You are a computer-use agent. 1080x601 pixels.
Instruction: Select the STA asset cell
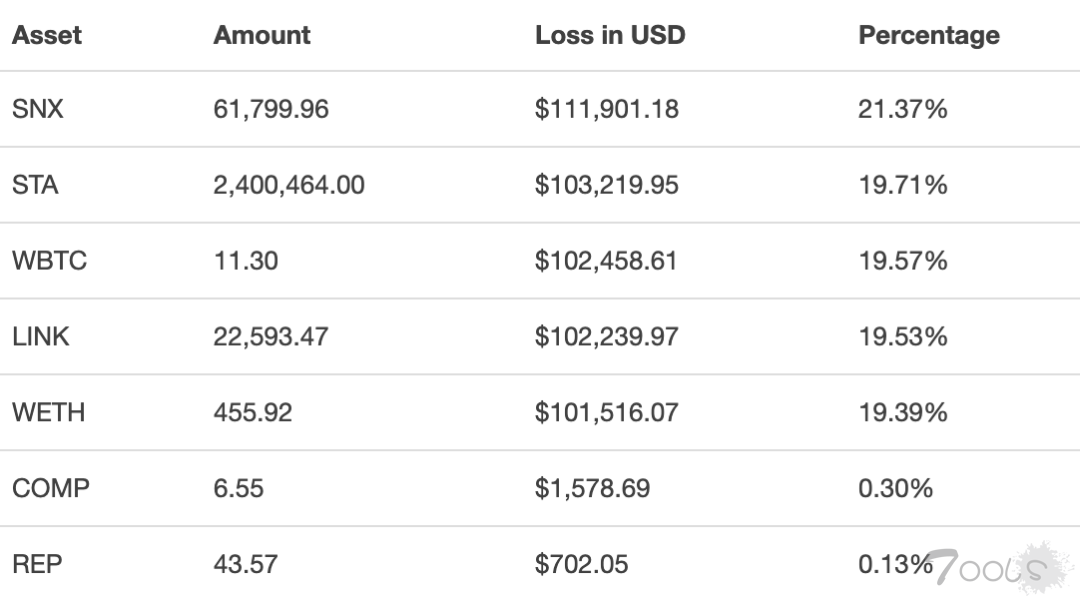pos(35,185)
